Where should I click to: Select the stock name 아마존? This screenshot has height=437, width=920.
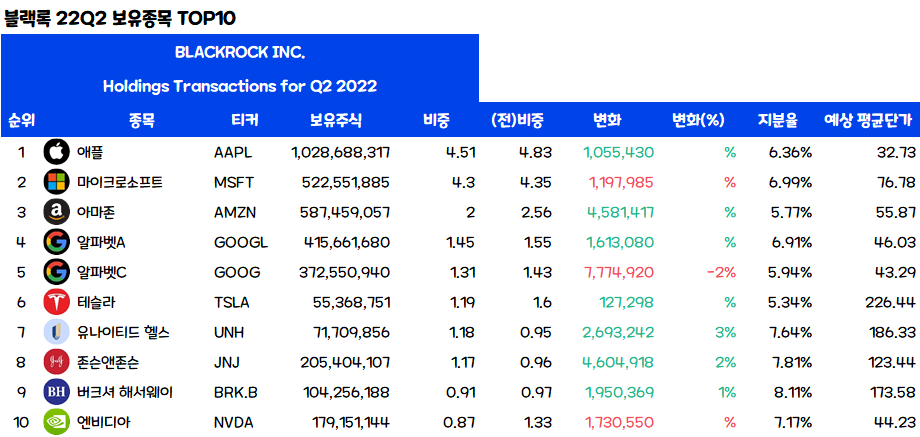tap(97, 213)
